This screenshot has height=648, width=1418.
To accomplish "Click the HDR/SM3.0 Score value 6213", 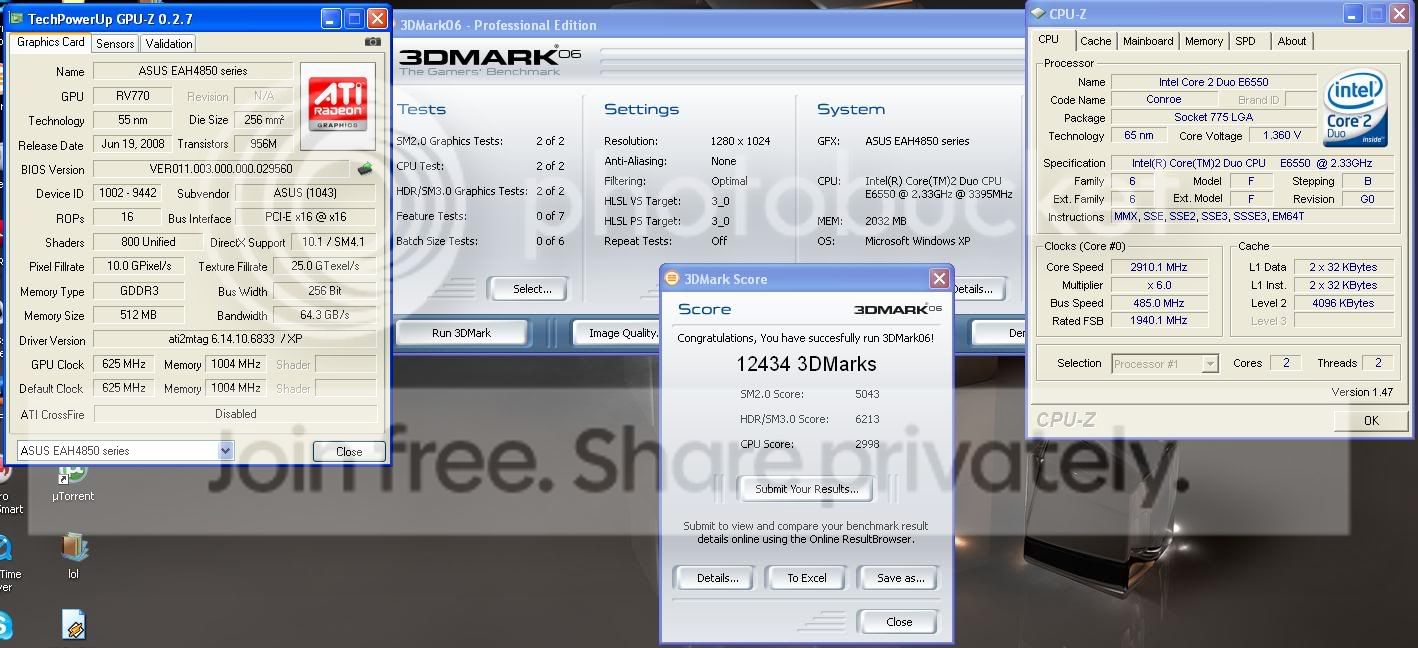I will [x=867, y=420].
